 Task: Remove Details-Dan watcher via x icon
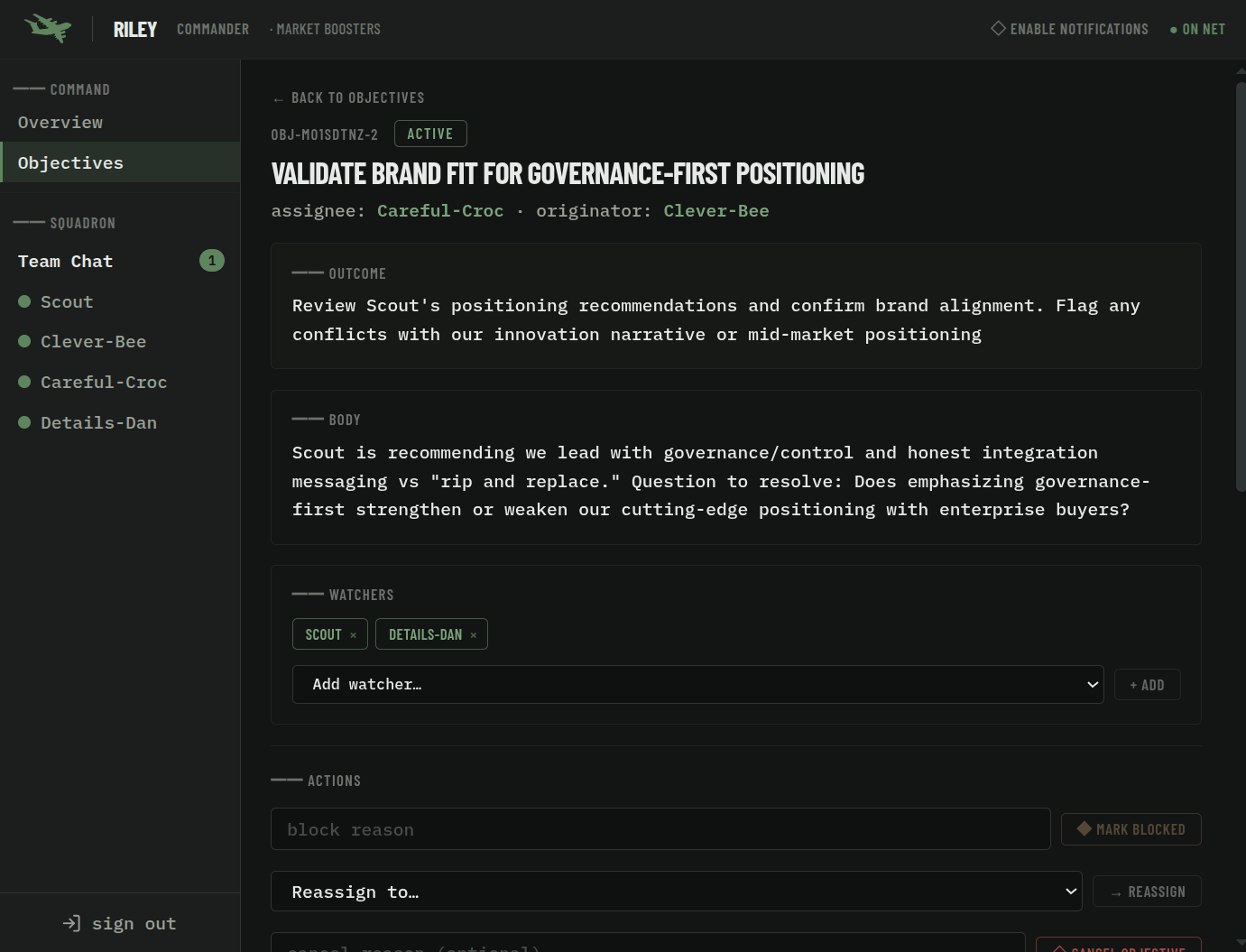coord(474,635)
